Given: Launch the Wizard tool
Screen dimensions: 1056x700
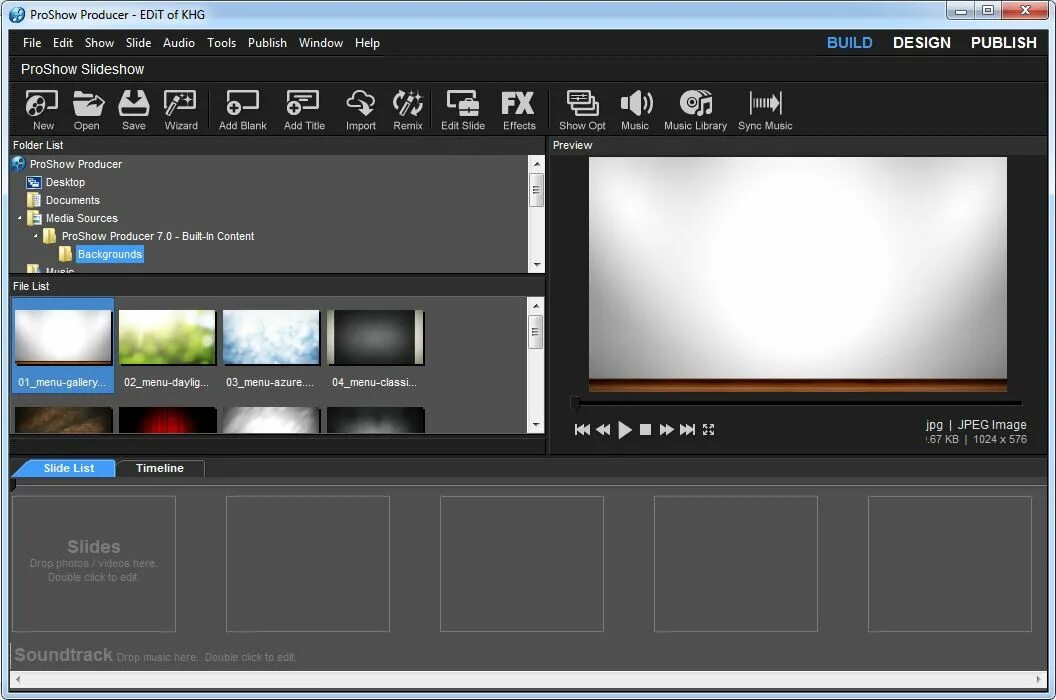Looking at the screenshot, I should [x=180, y=110].
